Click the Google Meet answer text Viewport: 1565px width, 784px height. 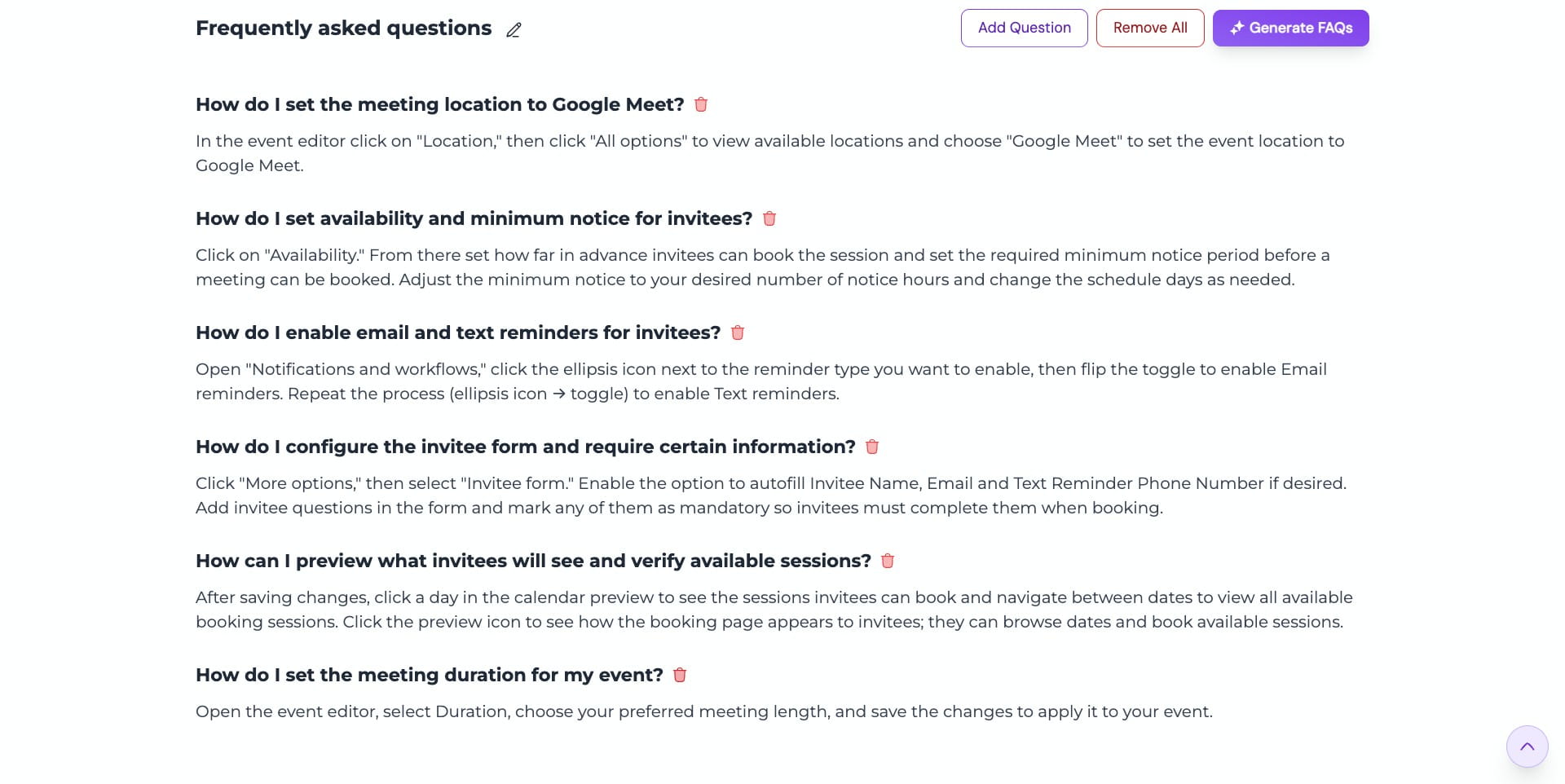pyautogui.click(x=734, y=153)
